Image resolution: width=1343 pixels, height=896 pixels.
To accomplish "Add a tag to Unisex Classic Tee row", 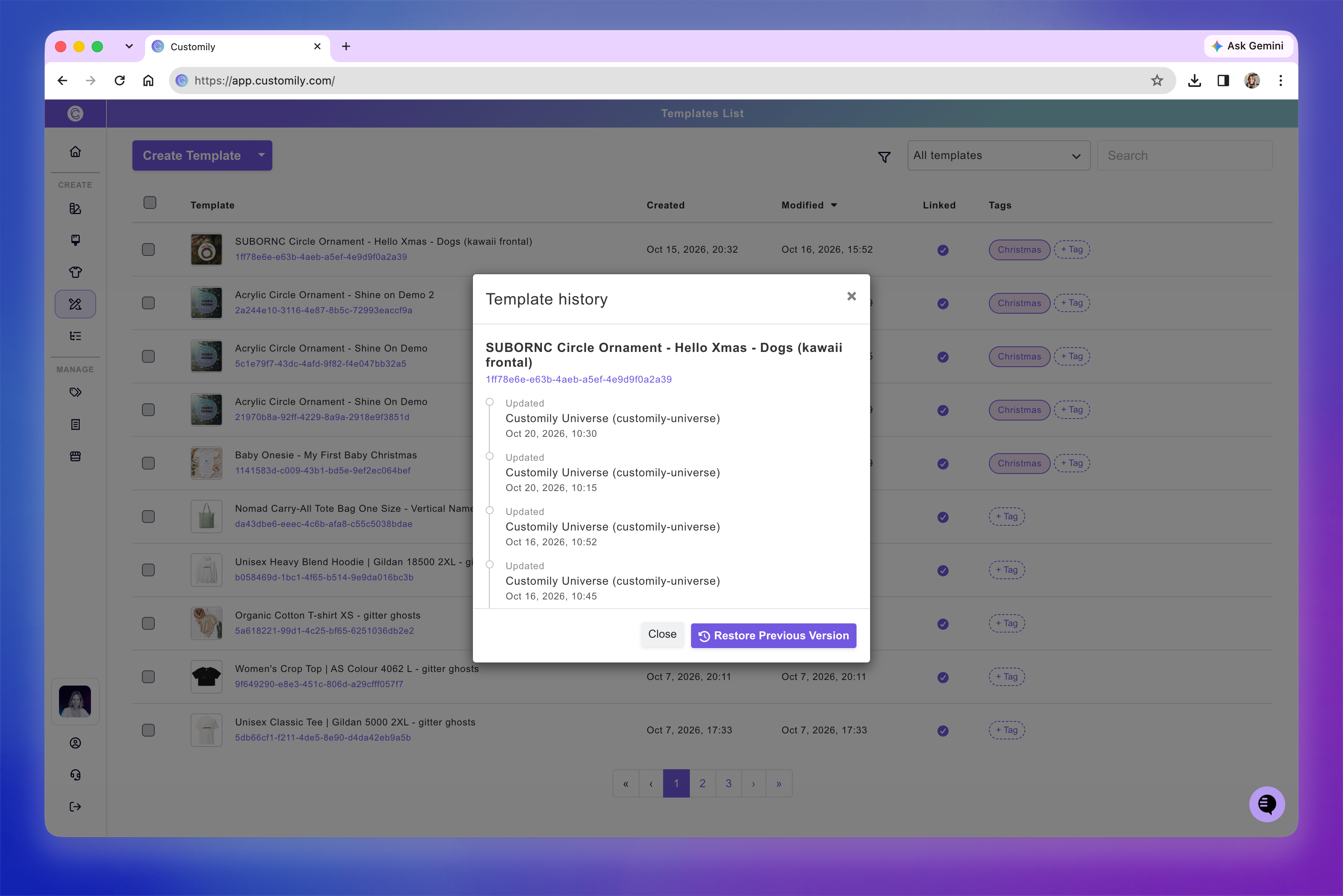I will point(1007,730).
